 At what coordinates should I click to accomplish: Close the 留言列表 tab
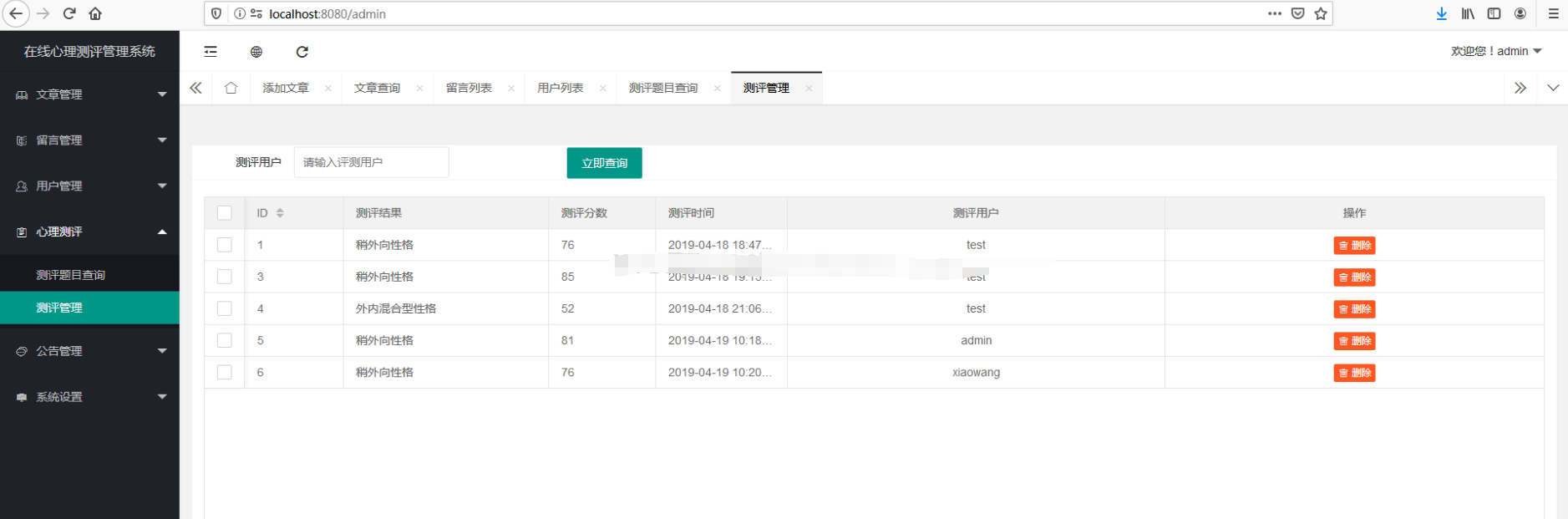click(x=511, y=89)
